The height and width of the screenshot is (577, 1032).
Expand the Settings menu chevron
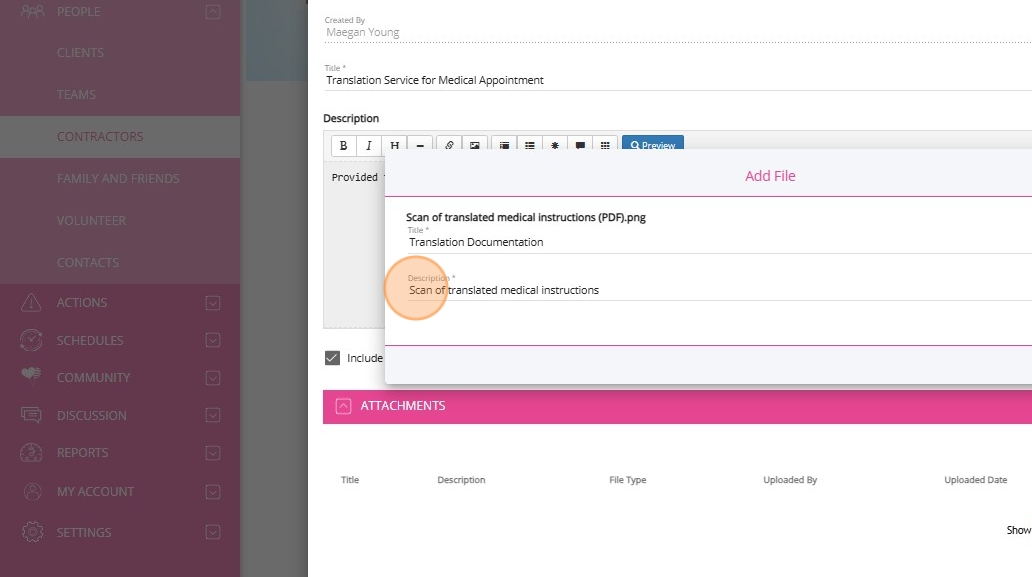click(213, 532)
